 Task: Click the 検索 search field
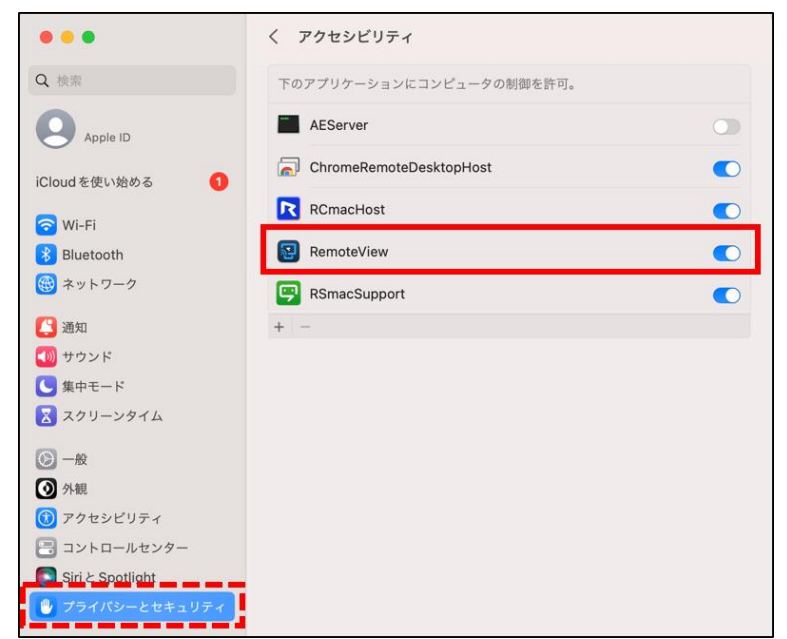click(132, 80)
